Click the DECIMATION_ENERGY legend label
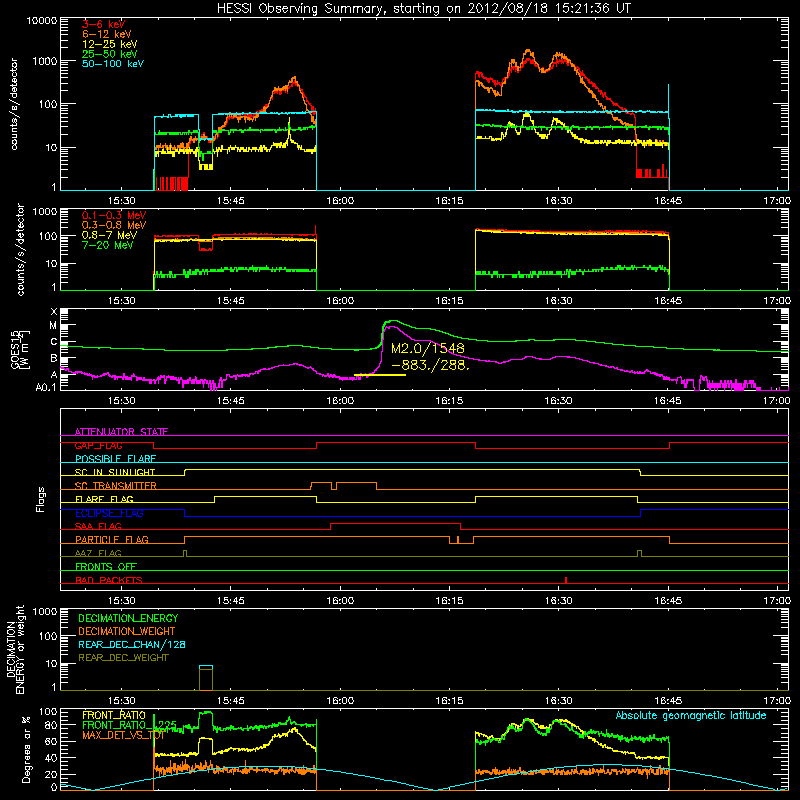800x800 pixels. pyautogui.click(x=128, y=618)
